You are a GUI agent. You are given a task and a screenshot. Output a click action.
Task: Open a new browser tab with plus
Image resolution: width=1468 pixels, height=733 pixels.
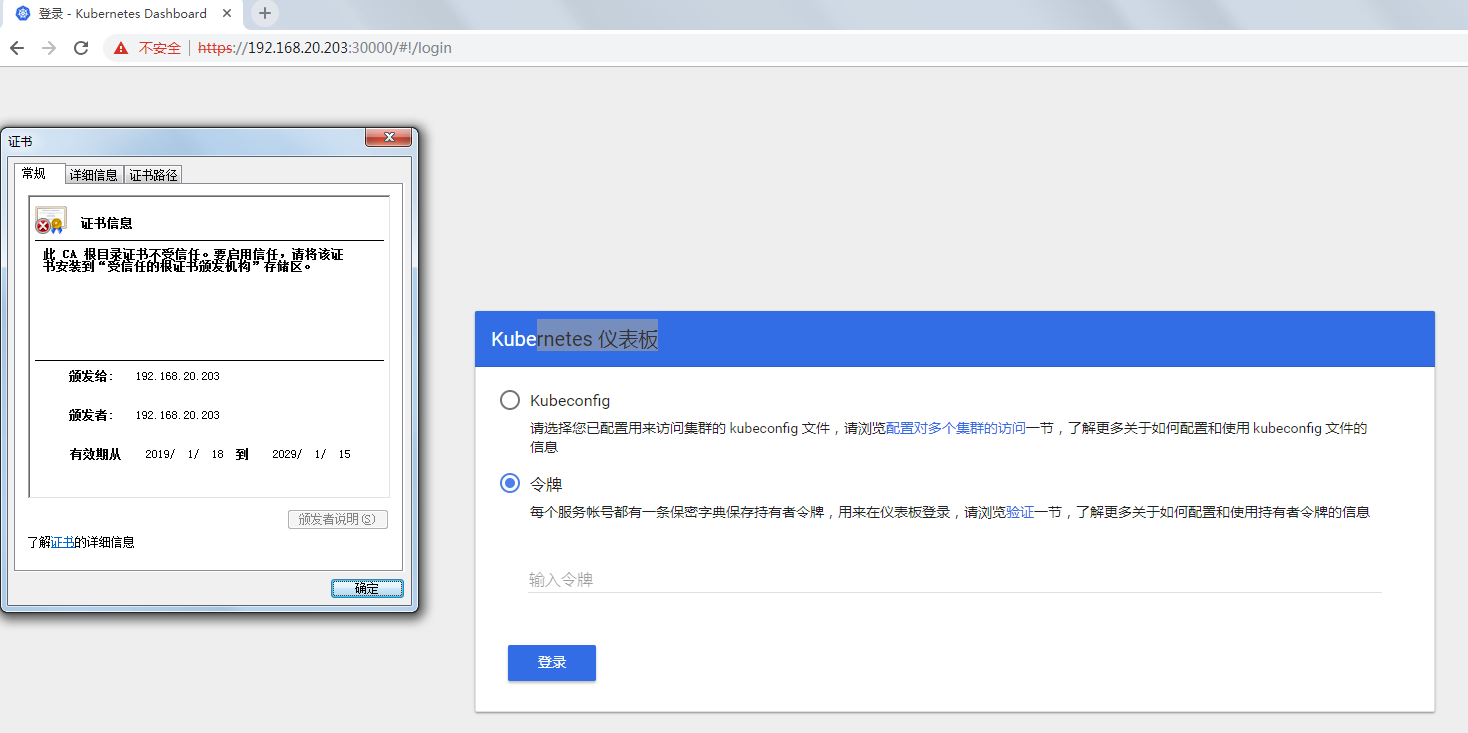[265, 13]
